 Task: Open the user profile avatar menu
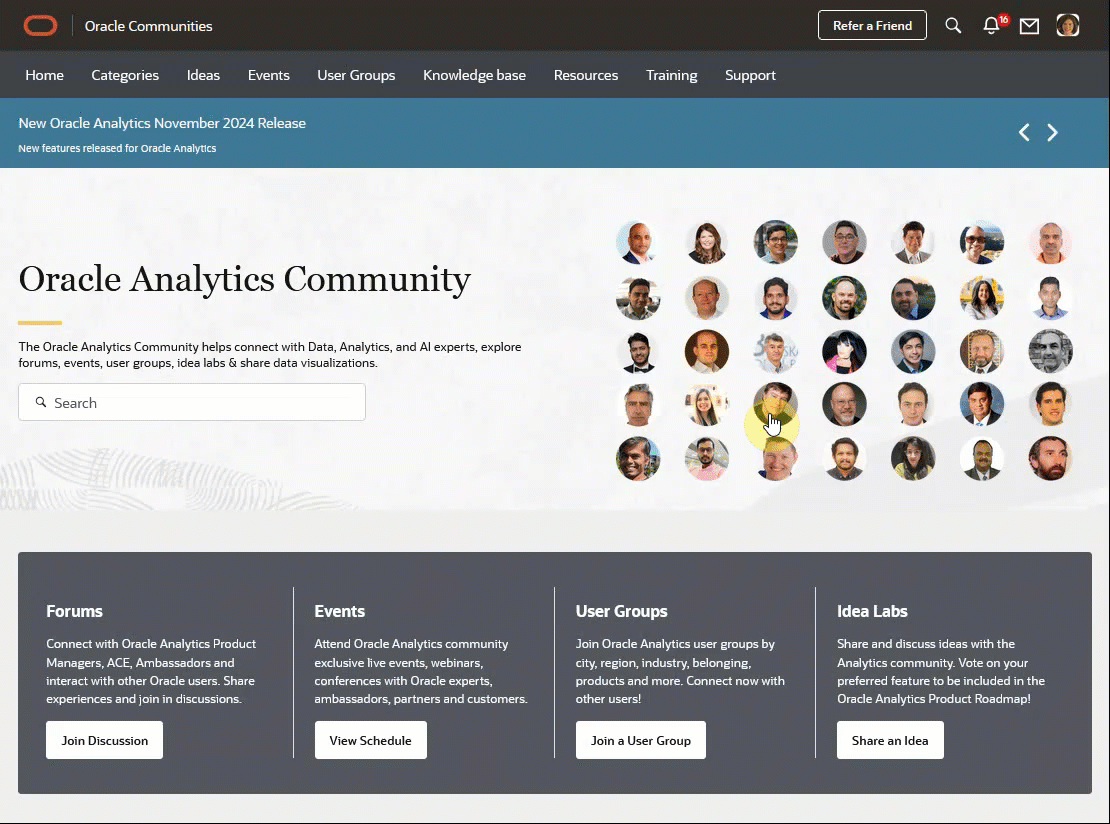coord(1068,25)
